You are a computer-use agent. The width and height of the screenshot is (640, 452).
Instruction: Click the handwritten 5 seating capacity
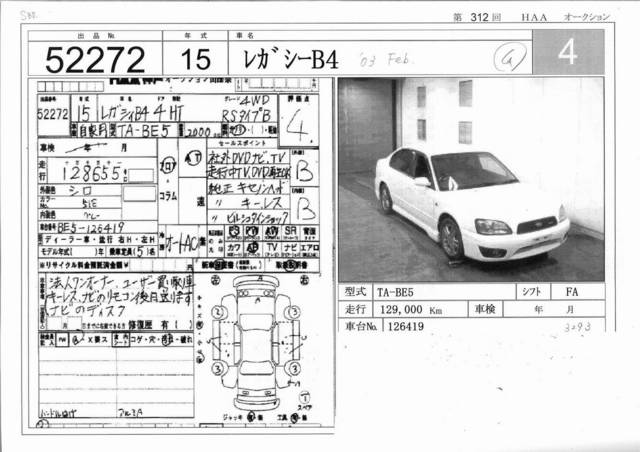(140, 252)
